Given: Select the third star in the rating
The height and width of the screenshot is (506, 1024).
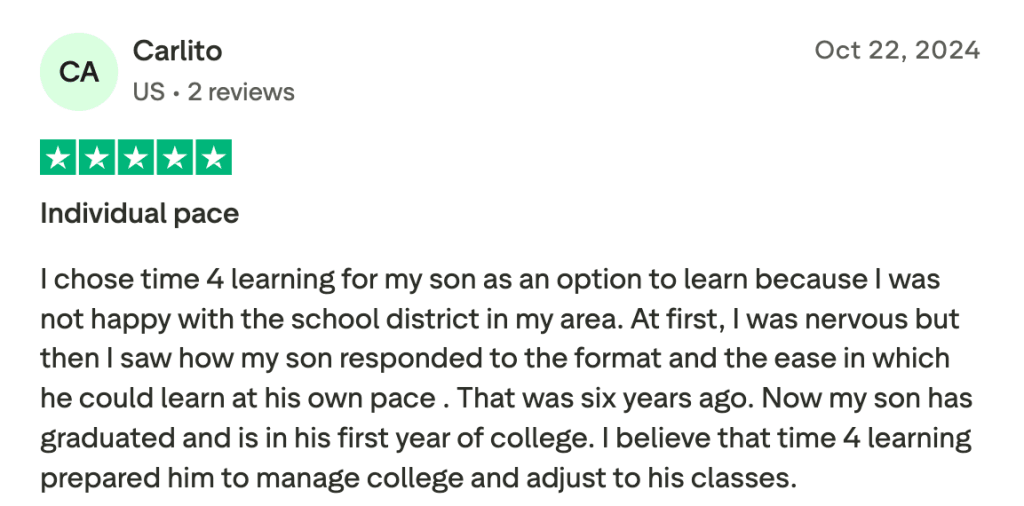Looking at the screenshot, I should [136, 158].
